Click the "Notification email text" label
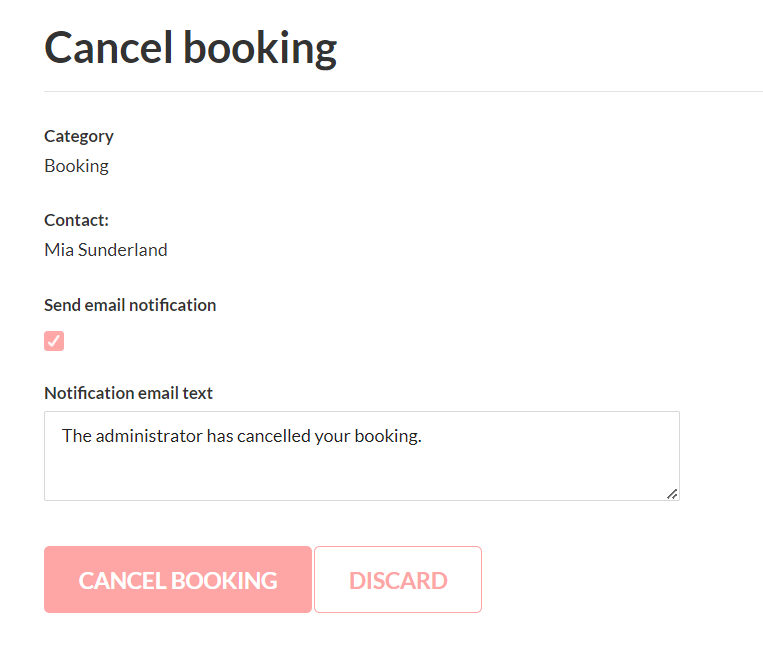The image size is (763, 655). 128,393
